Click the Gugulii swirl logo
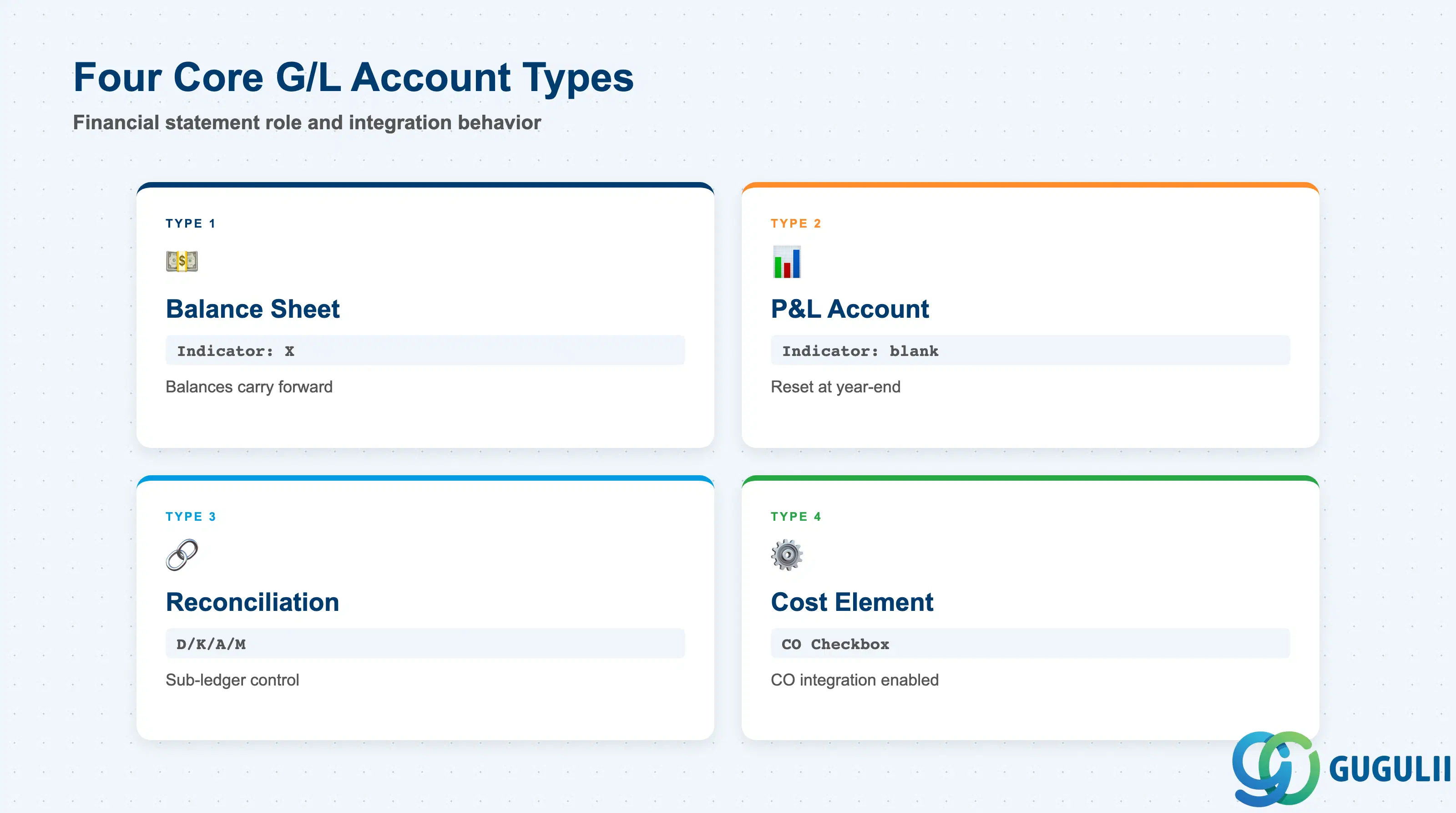Viewport: 1456px width, 813px height. pyautogui.click(x=1276, y=768)
